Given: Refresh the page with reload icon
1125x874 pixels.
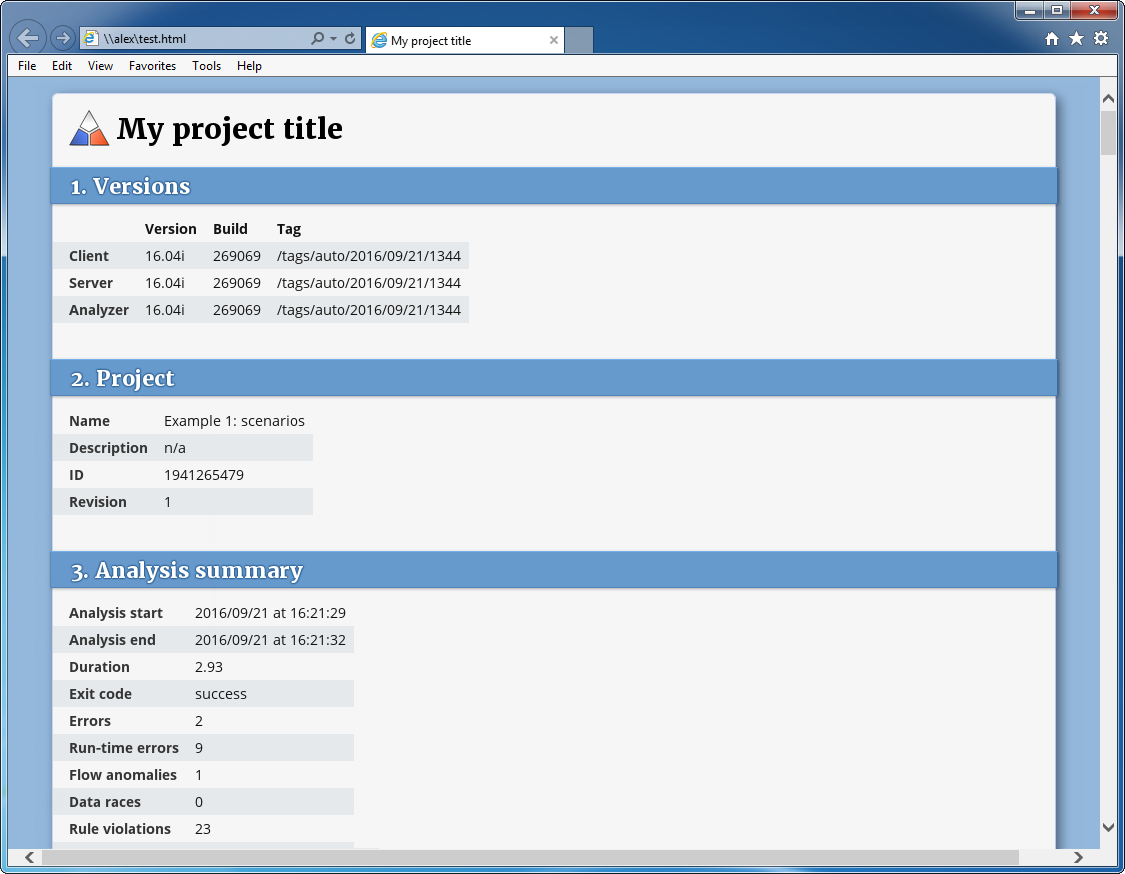Looking at the screenshot, I should pos(350,39).
